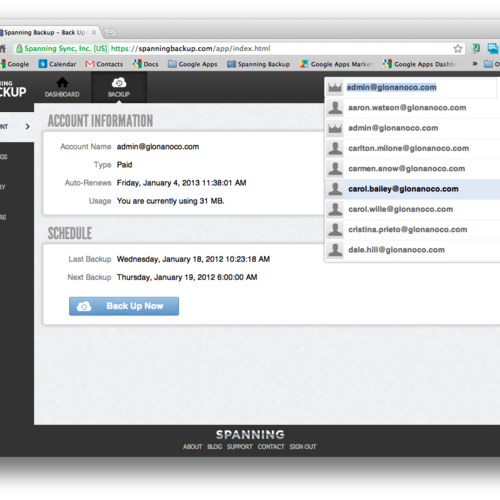Click the Type value Paid
Image resolution: width=500 pixels, height=500 pixels.
click(x=124, y=165)
